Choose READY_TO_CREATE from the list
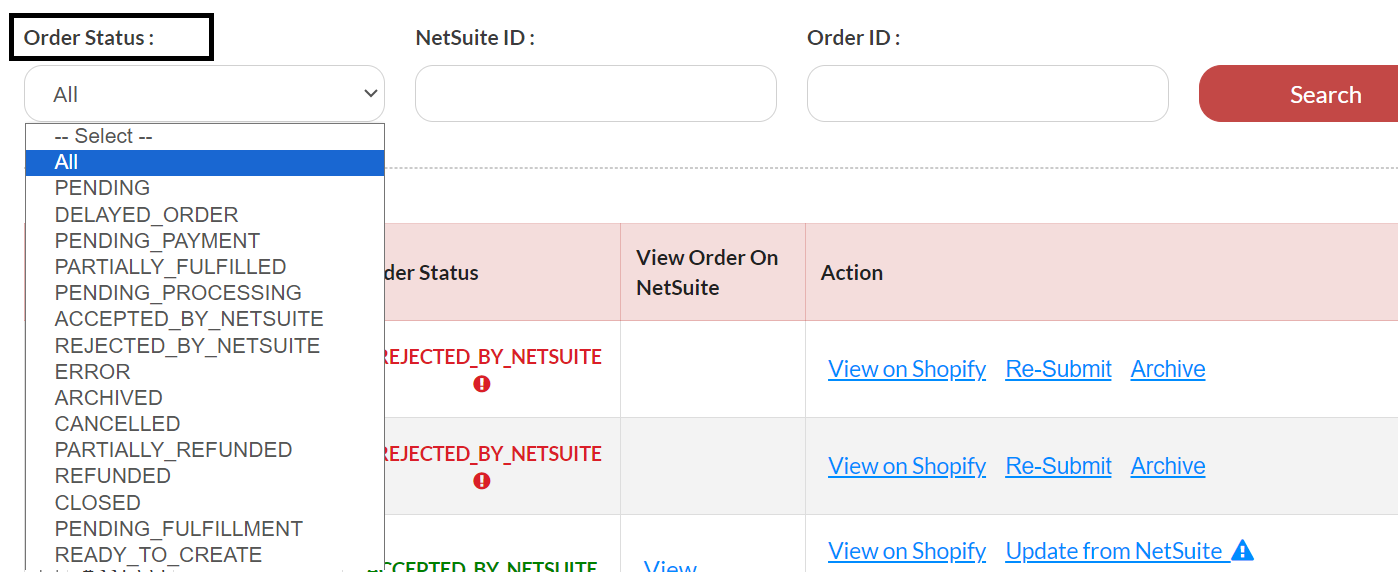Viewport: 1398px width, 572px height. point(158,555)
